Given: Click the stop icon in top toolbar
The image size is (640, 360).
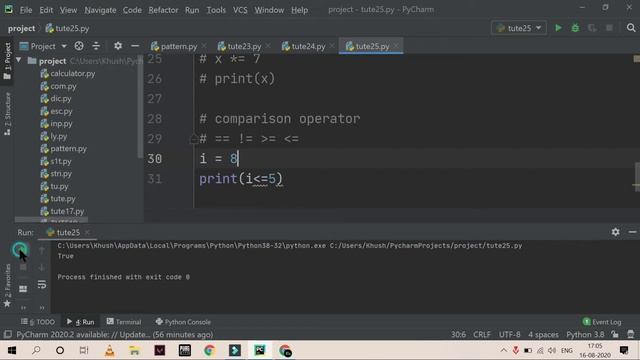Looking at the screenshot, I should (609, 28).
